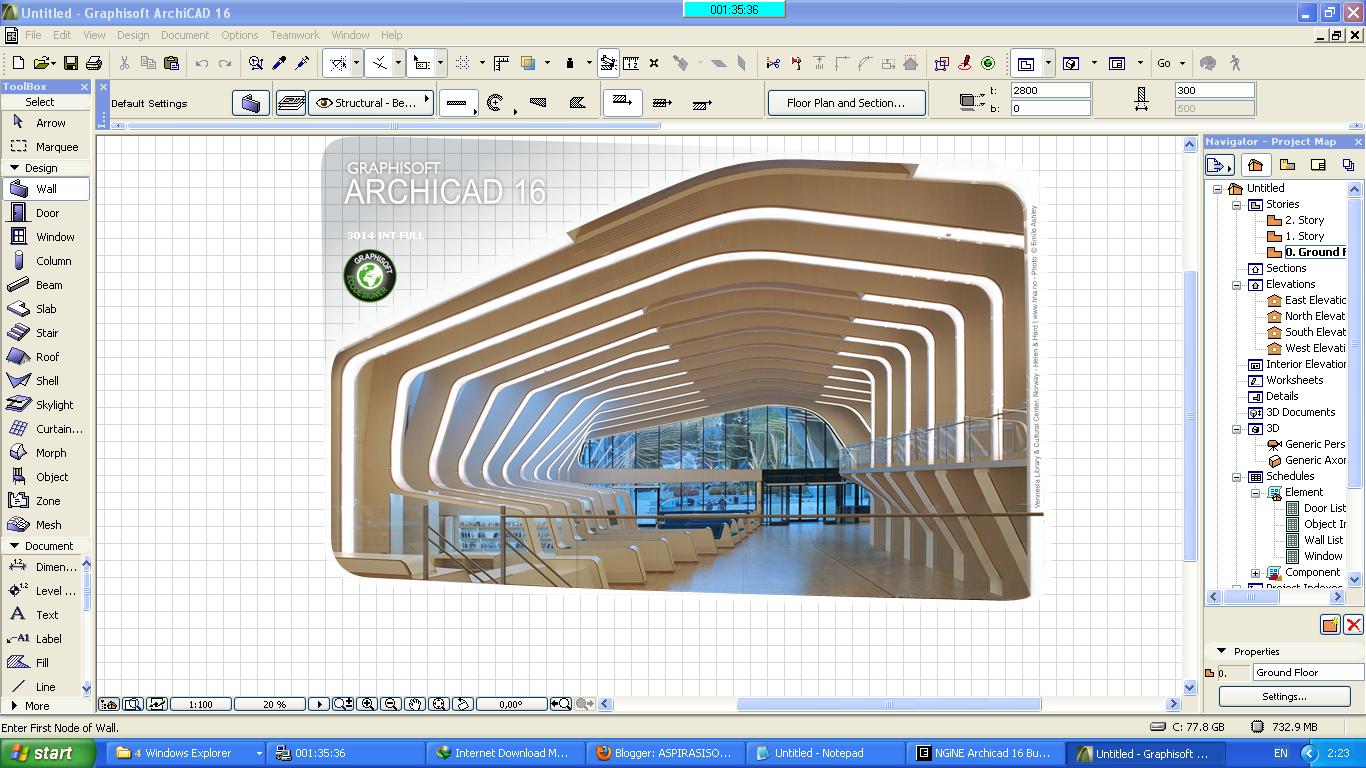The image size is (1366, 768).
Task: Pick the Zone tool
Action: 46,501
